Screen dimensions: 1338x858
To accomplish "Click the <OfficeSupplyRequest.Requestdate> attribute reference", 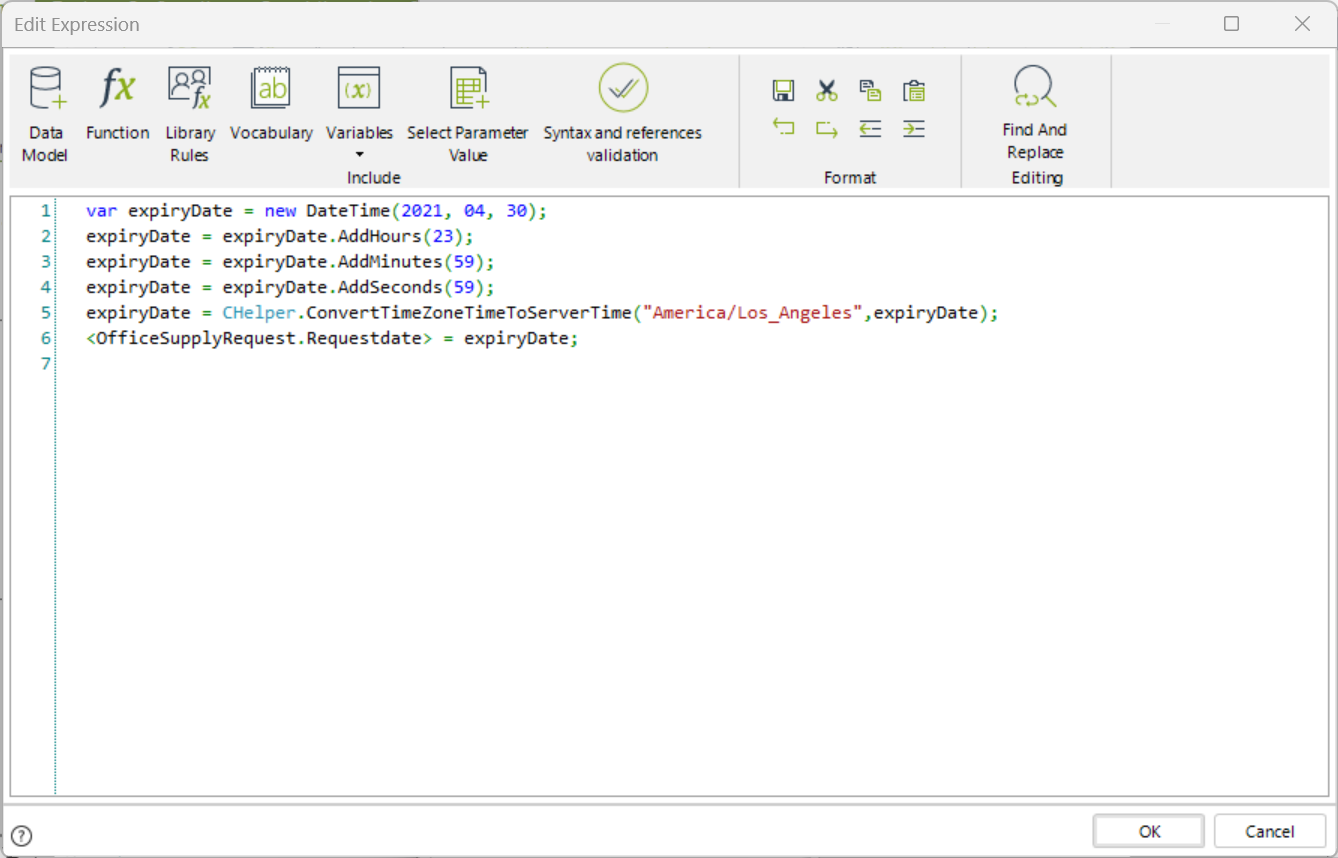I will coord(259,338).
